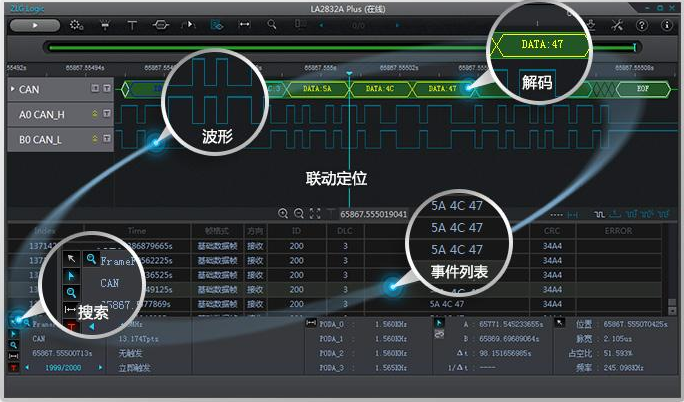Click the measurement icon beside PODA_0
684x402 pixels.
(x=311, y=323)
